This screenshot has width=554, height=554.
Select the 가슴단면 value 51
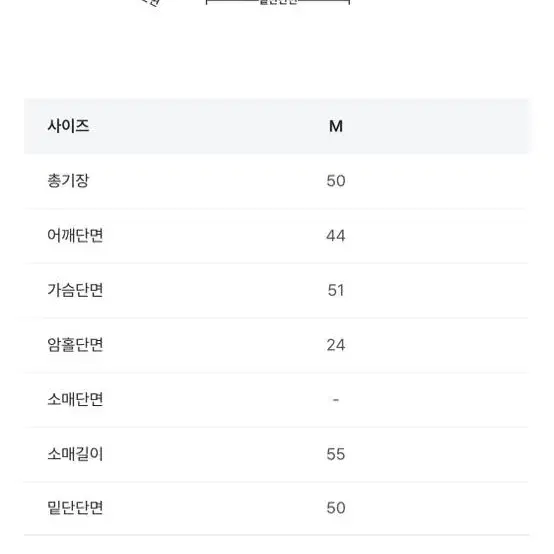pos(336,290)
